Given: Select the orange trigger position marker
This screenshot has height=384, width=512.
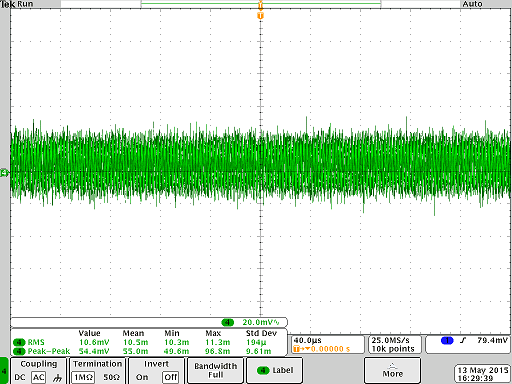Looking at the screenshot, I should pos(260,16).
